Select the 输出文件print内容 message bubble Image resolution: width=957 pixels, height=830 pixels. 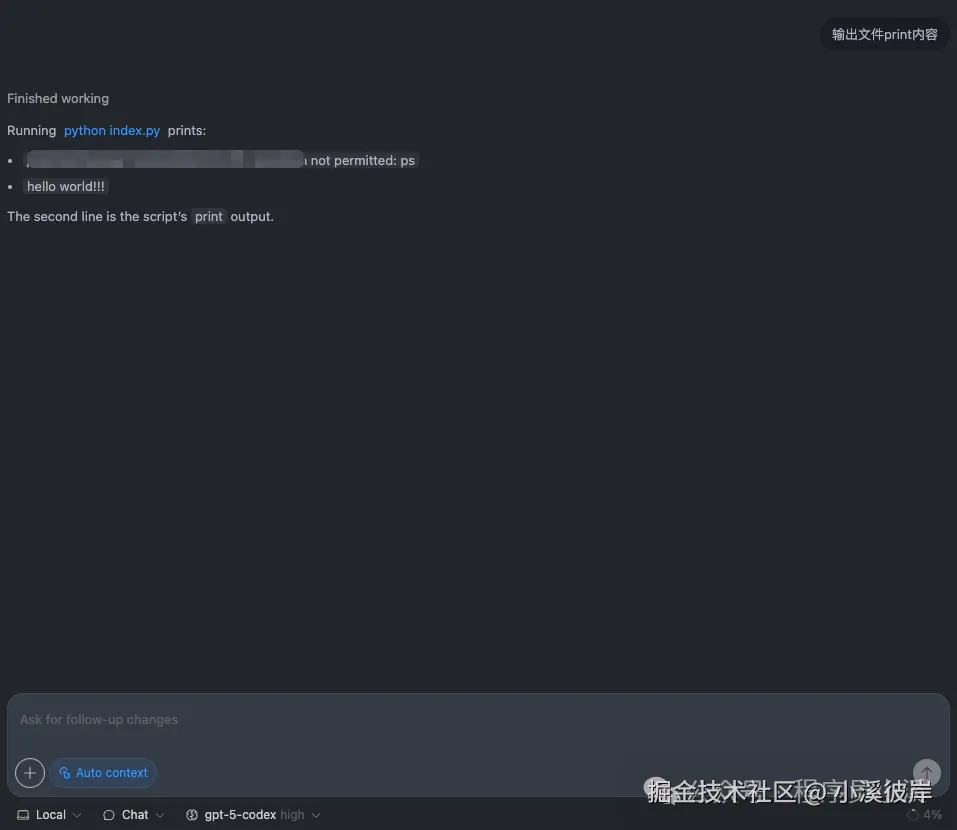pyautogui.click(x=884, y=34)
